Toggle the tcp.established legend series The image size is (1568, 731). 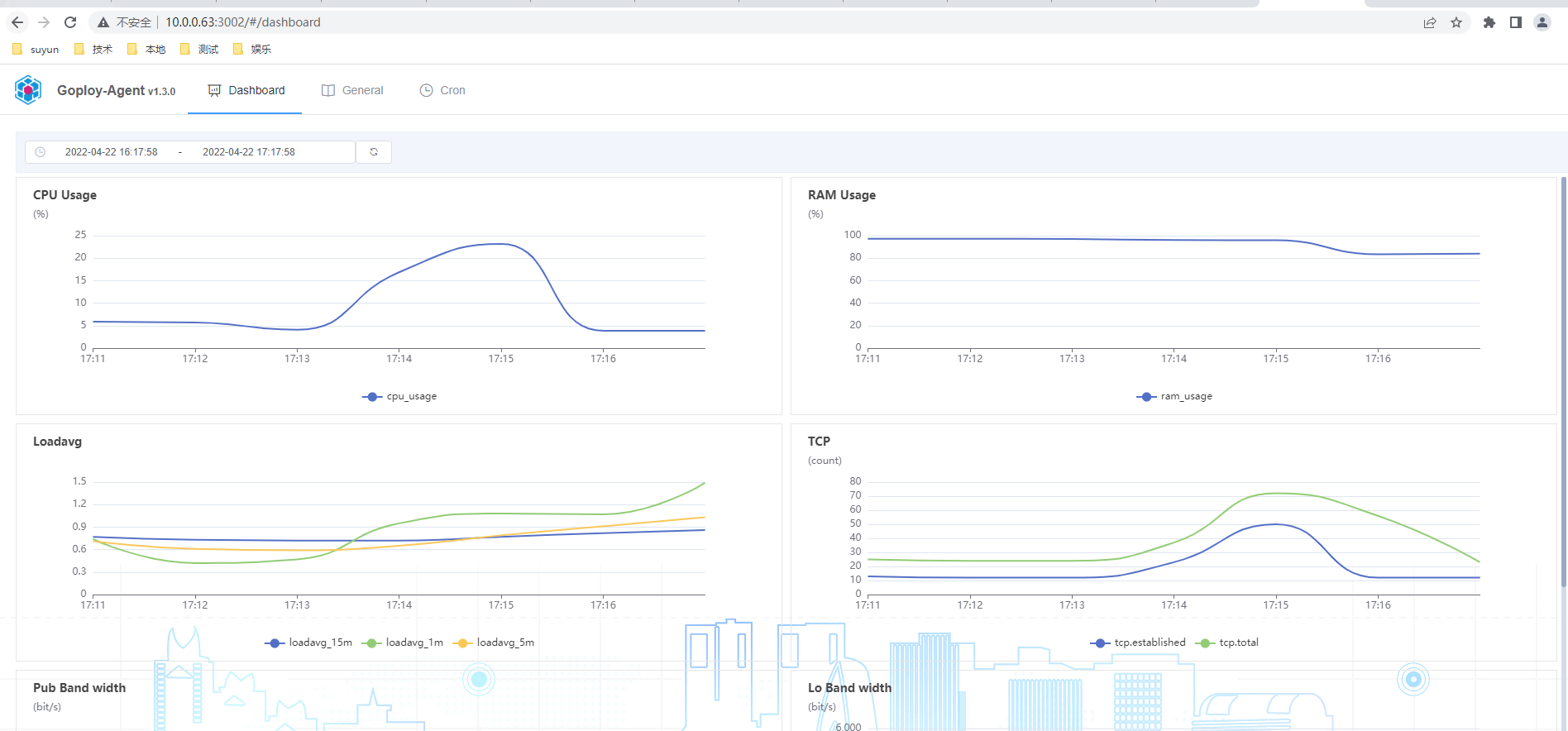click(x=1138, y=643)
